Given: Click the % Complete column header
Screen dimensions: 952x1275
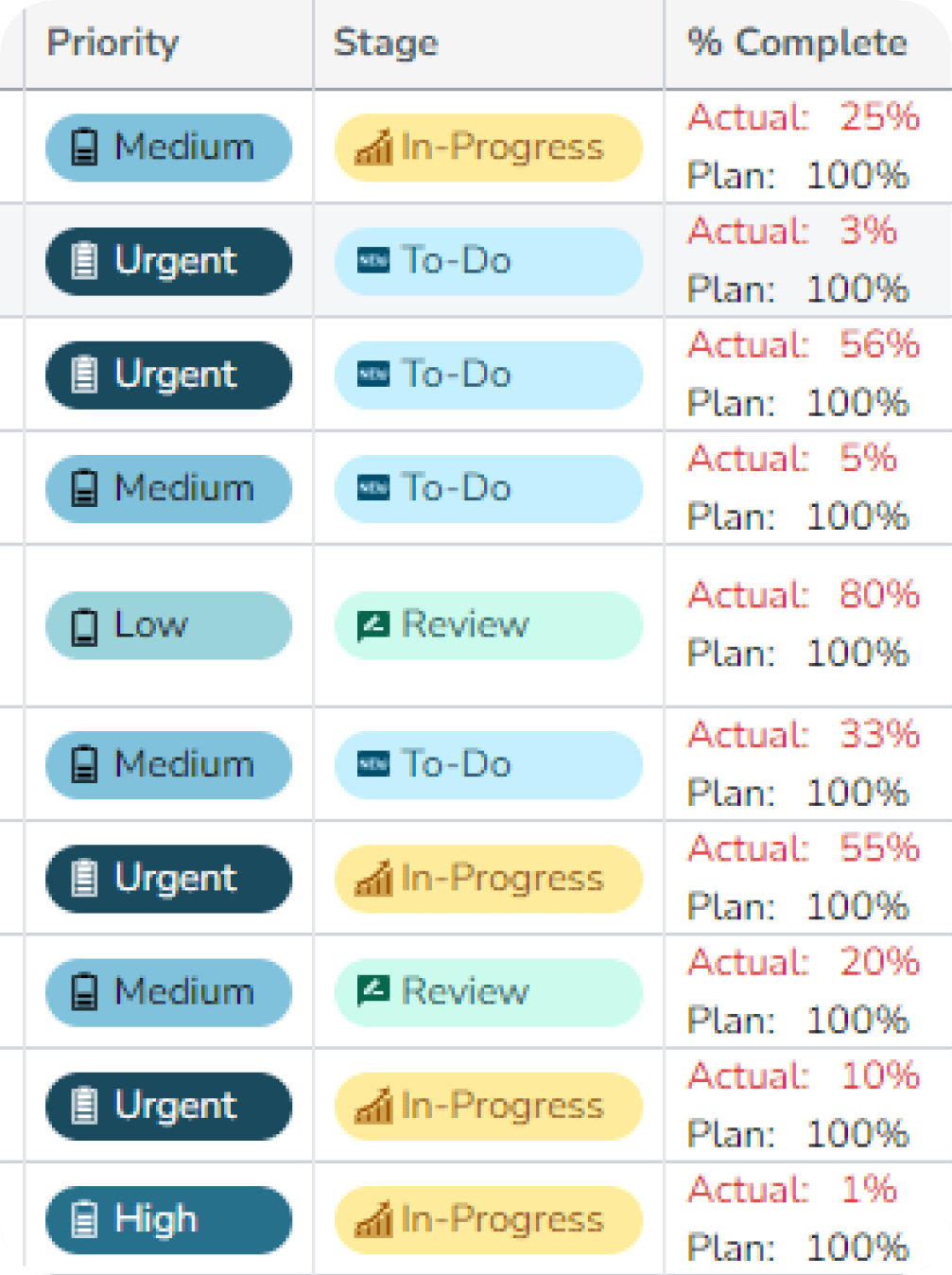Looking at the screenshot, I should (797, 43).
